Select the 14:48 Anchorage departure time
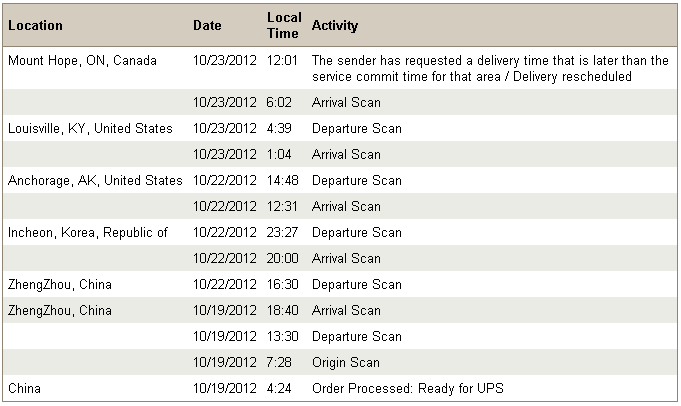The height and width of the screenshot is (406, 681). [283, 181]
